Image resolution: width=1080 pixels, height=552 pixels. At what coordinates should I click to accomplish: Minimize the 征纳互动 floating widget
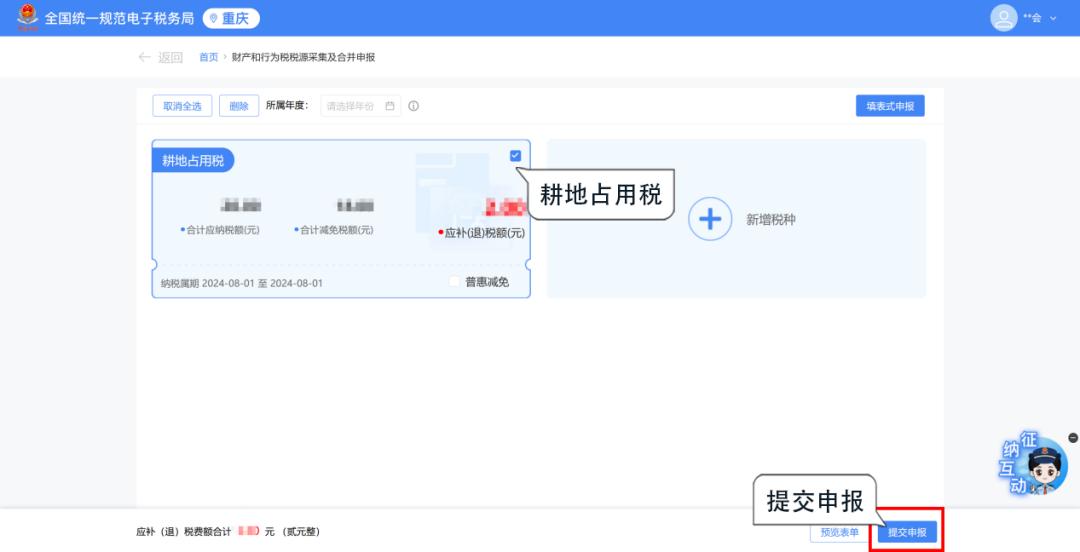[x=1073, y=438]
